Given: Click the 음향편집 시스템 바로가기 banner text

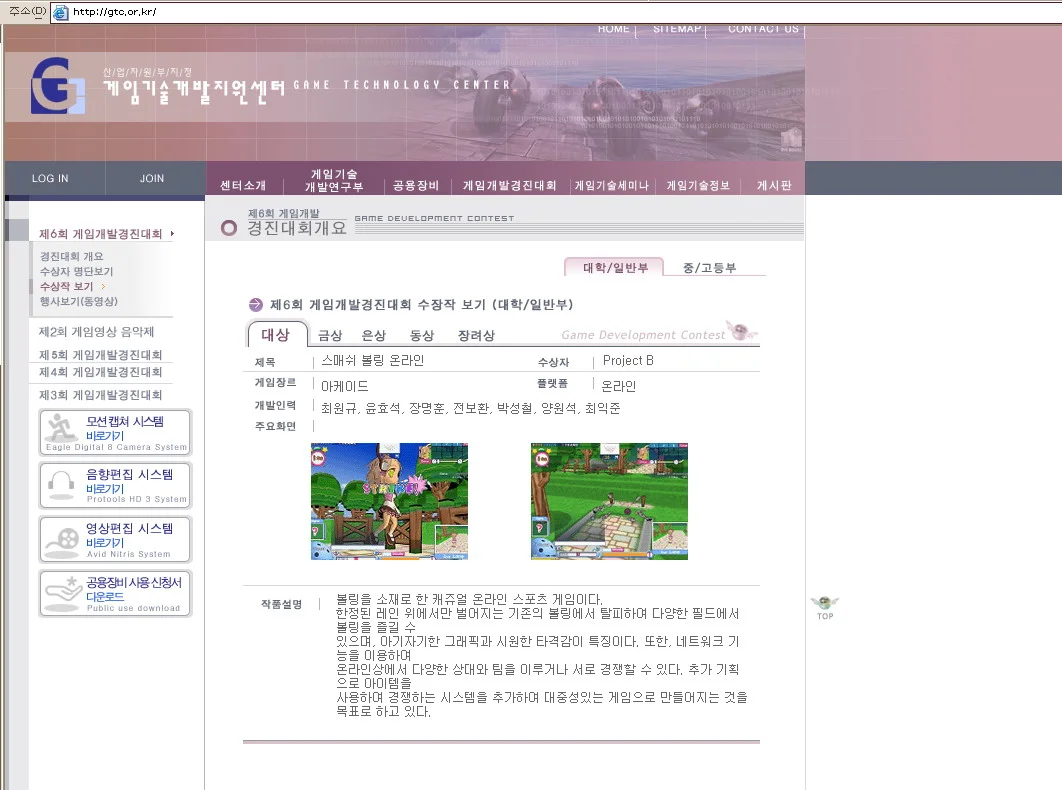Looking at the screenshot, I should click(129, 481).
